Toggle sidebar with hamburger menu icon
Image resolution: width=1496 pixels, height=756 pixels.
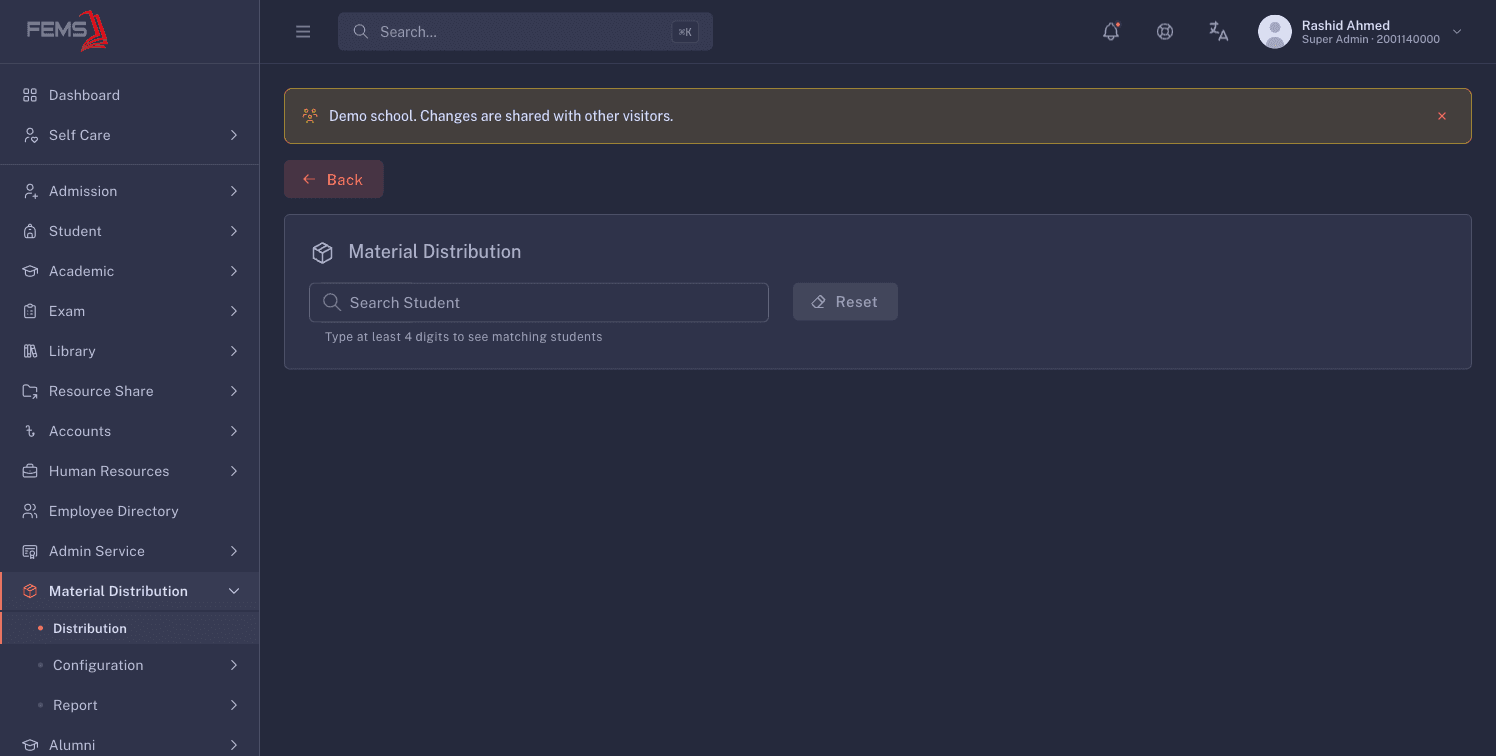point(303,32)
